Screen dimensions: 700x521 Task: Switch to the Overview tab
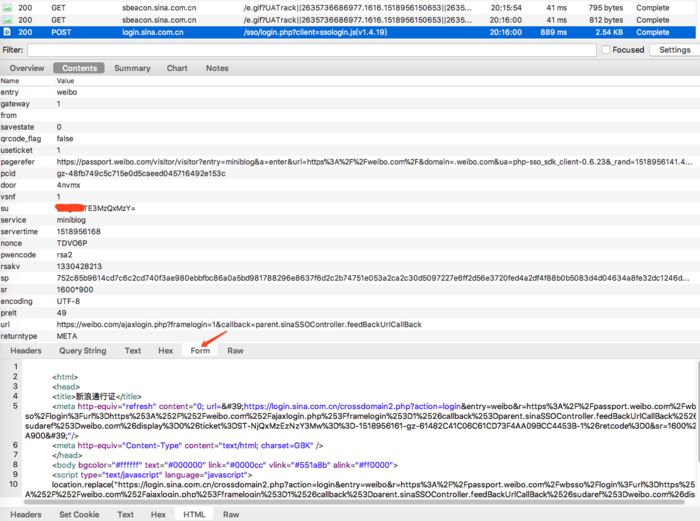27,68
